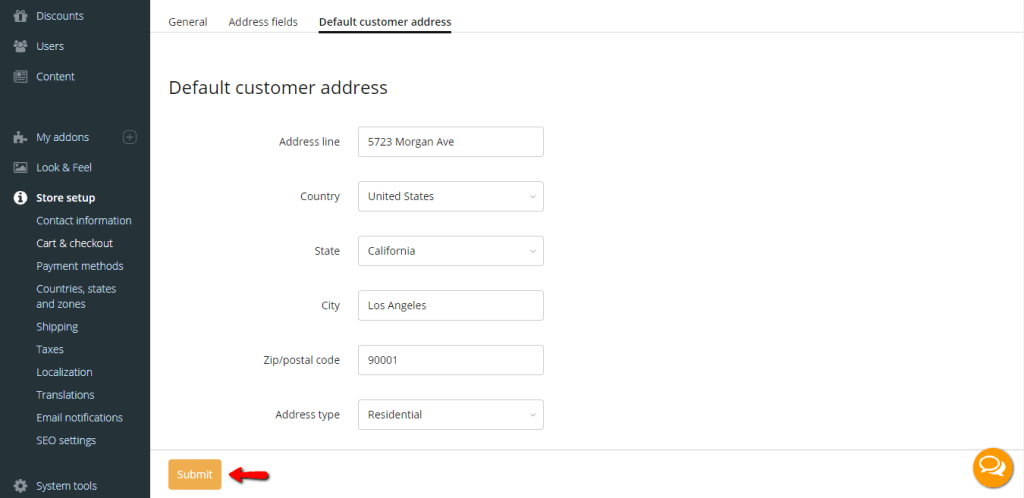This screenshot has width=1024, height=498.
Task: Click the Users people icon
Action: [x=20, y=46]
